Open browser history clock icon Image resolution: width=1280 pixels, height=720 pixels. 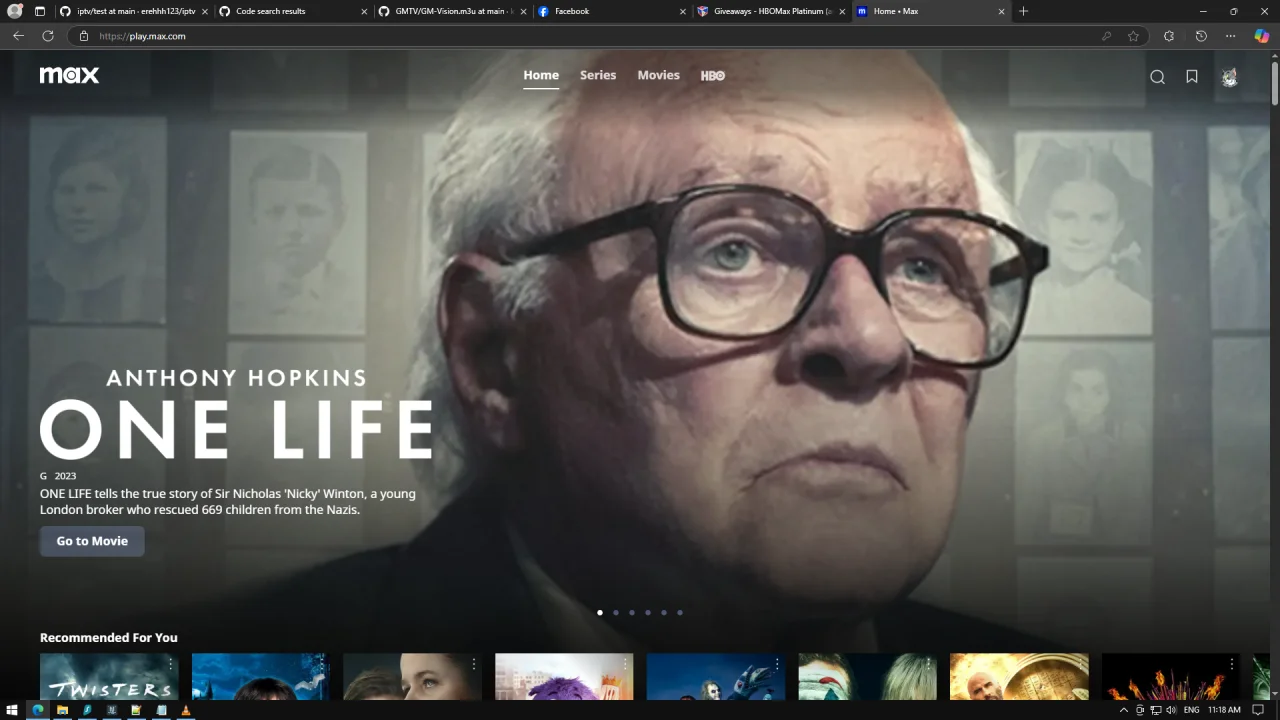(1201, 36)
